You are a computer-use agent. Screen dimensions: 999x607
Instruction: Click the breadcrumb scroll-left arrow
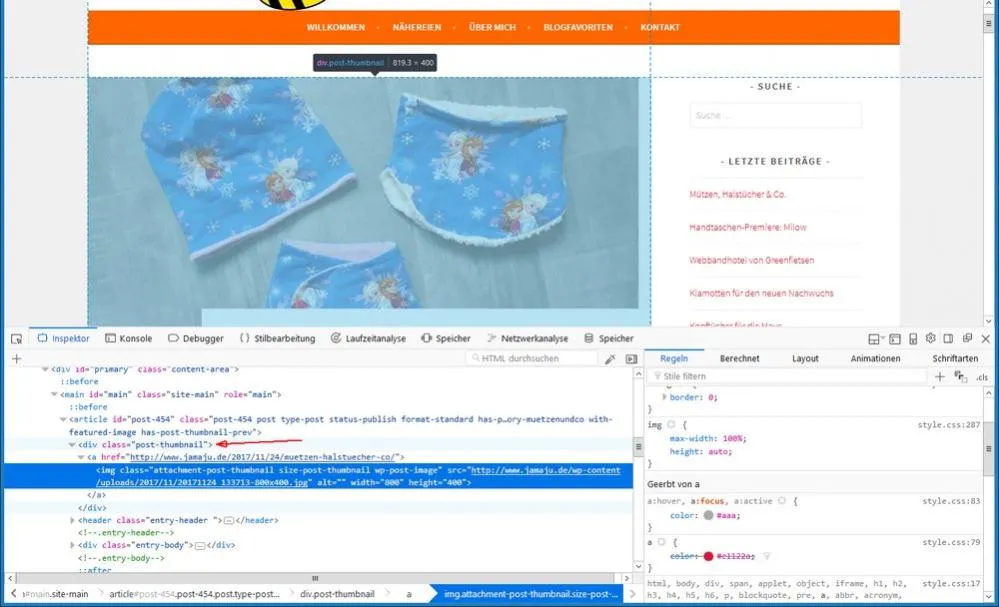coord(13,594)
